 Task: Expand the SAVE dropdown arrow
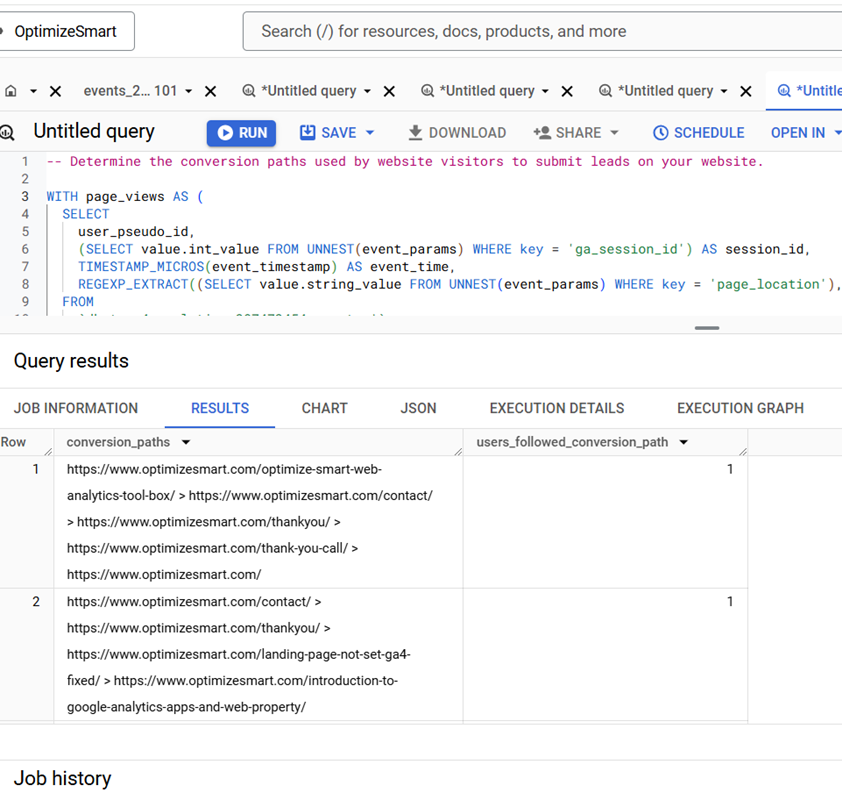point(370,132)
